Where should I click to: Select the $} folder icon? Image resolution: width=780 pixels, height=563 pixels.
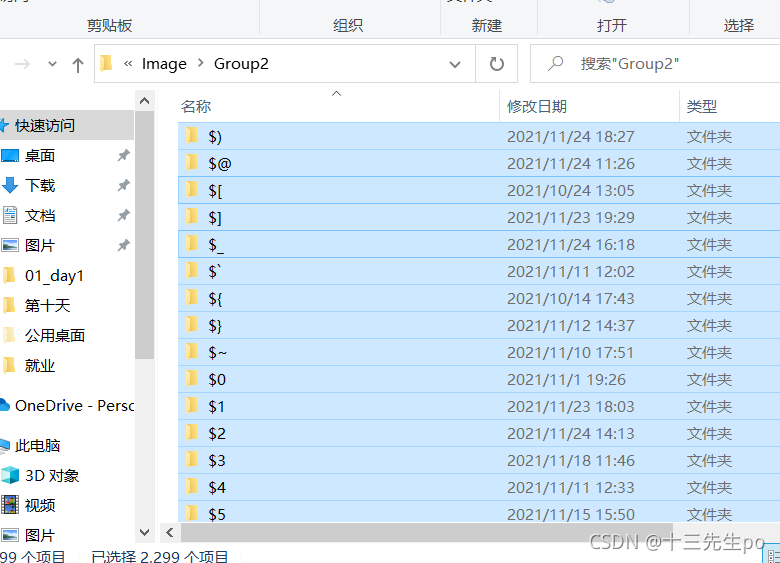pyautogui.click(x=192, y=325)
